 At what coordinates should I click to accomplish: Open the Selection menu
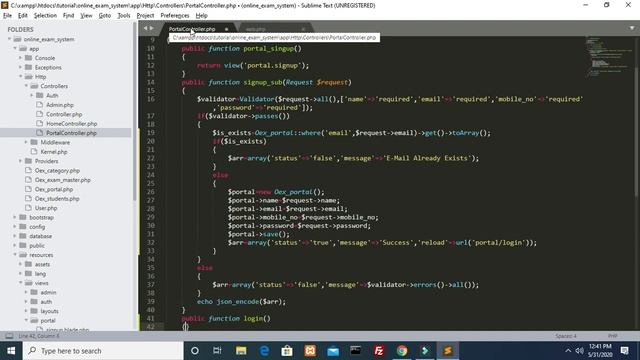(45, 16)
